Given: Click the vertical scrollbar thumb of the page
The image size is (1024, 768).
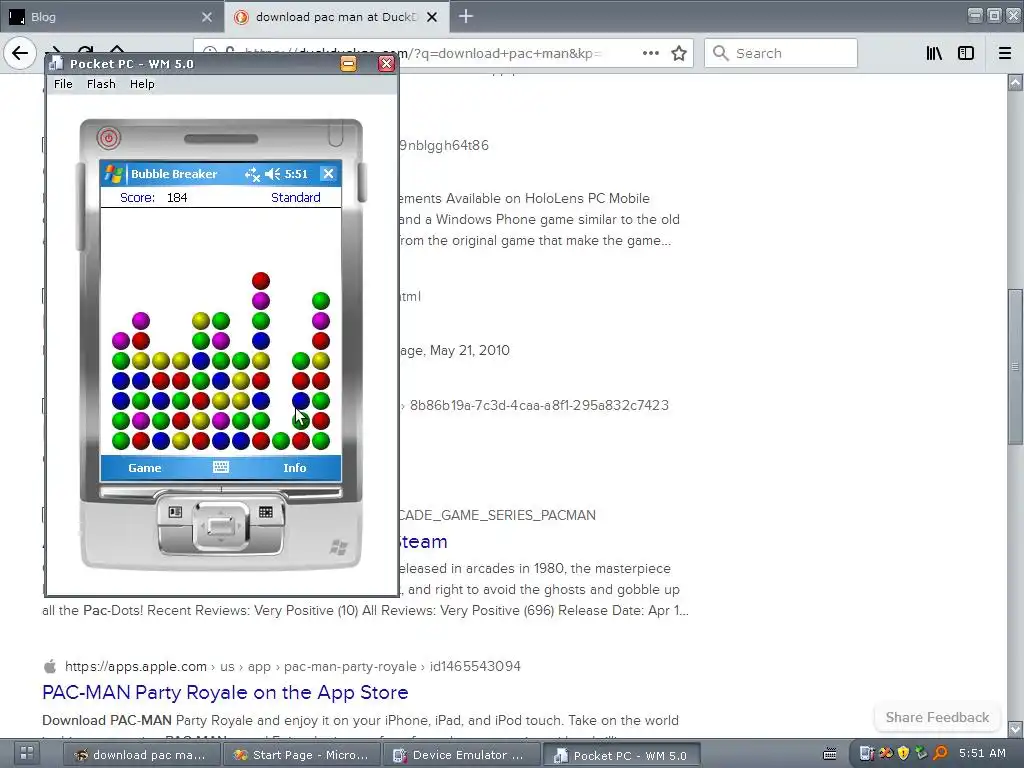Looking at the screenshot, I should tap(1015, 366).
